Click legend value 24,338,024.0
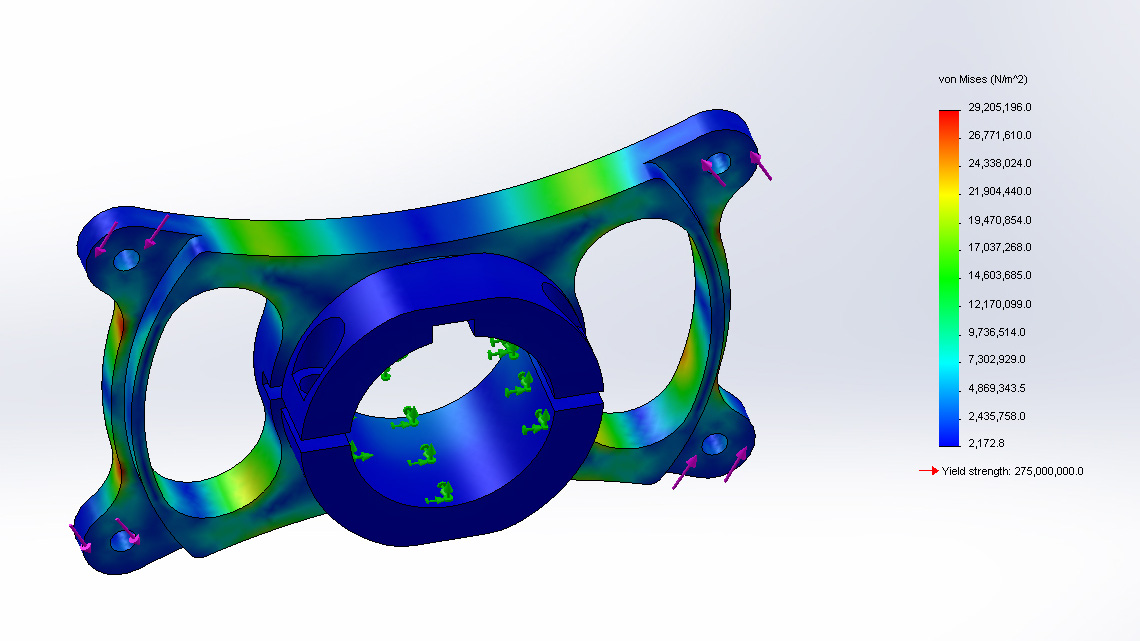The image size is (1140, 641). [x=1000, y=163]
